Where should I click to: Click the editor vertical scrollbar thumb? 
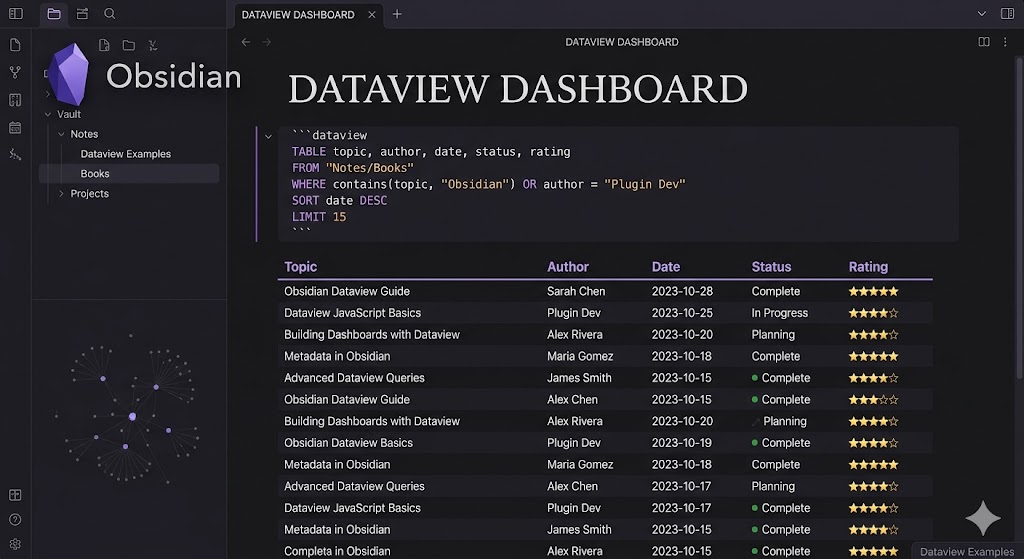click(1019, 216)
